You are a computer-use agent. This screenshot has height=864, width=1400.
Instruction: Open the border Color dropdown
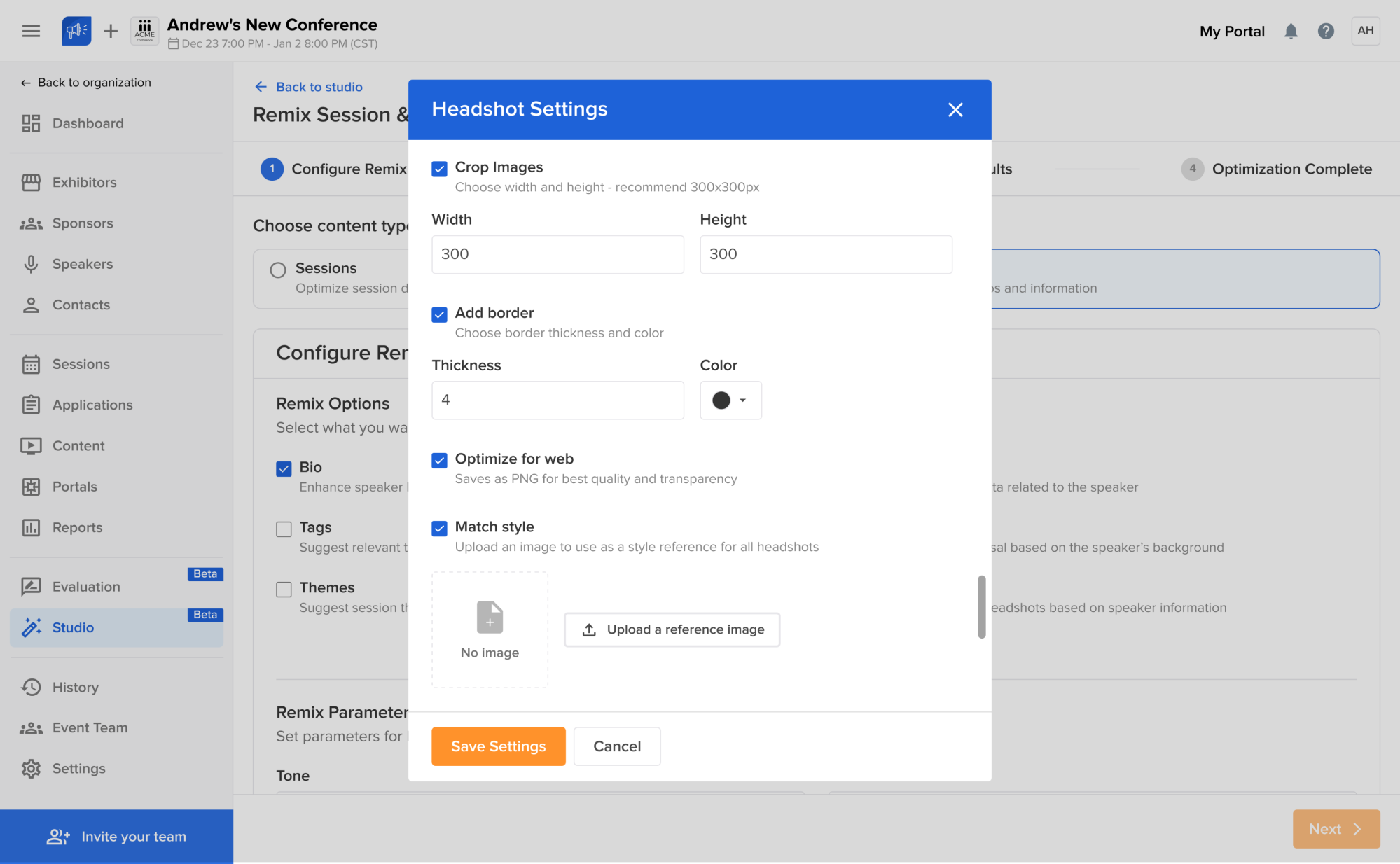pyautogui.click(x=743, y=400)
